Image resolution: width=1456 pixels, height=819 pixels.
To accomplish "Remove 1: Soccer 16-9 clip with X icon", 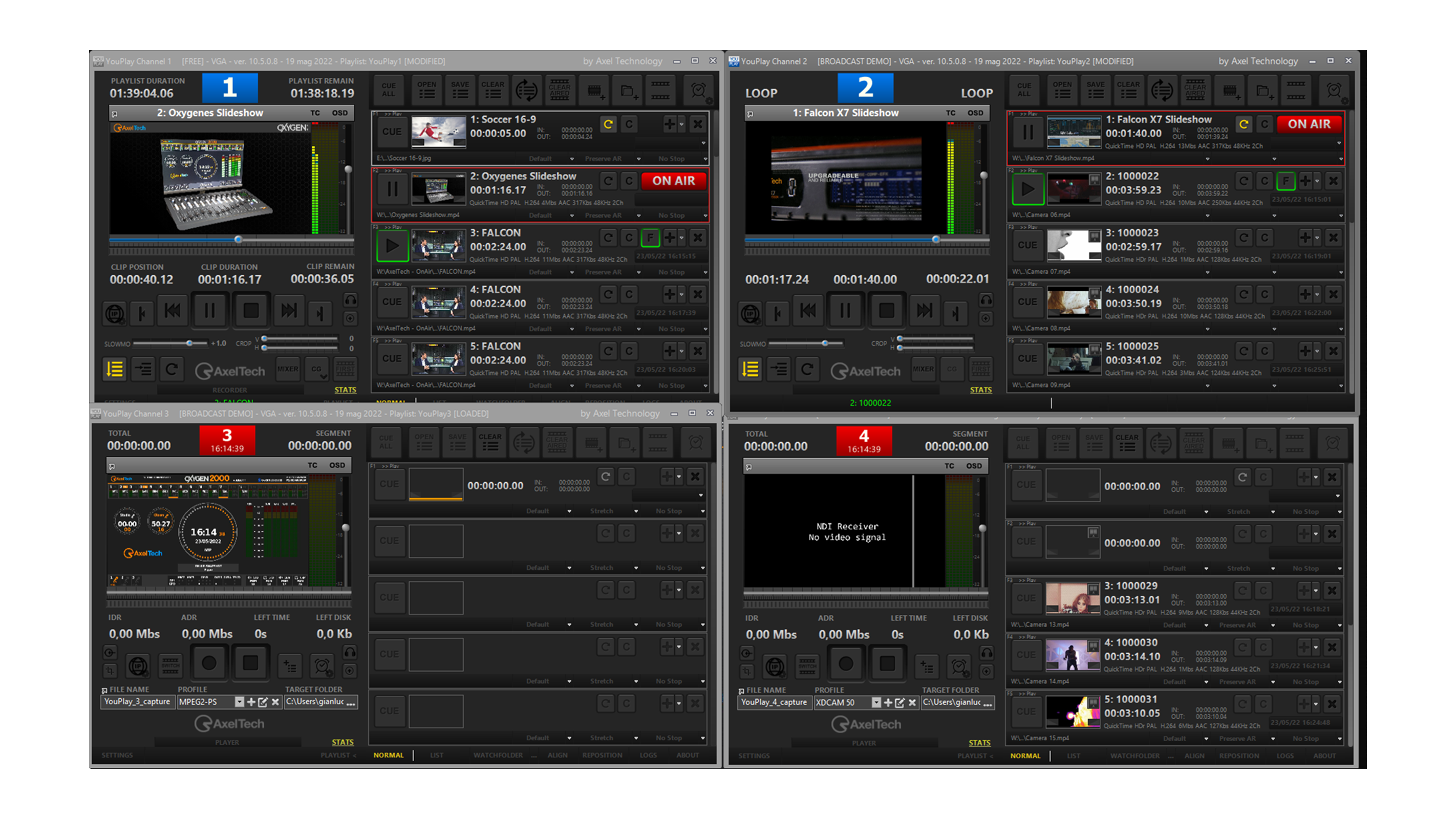I will (698, 124).
